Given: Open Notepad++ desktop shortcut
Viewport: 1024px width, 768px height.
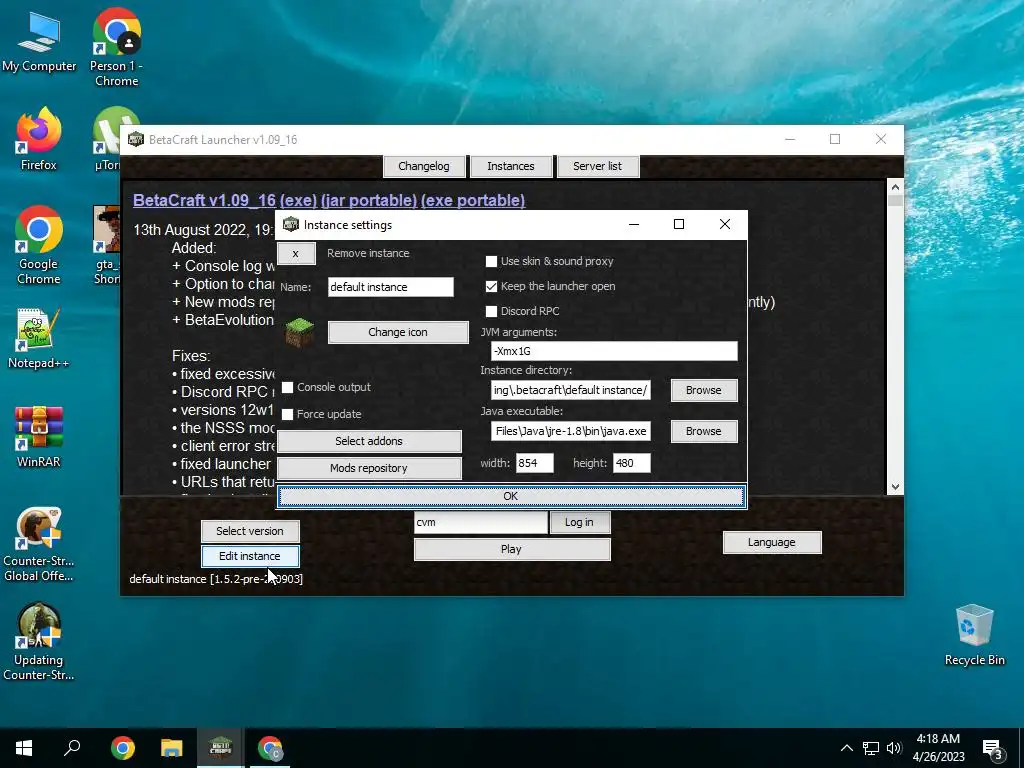Looking at the screenshot, I should pos(39,338).
